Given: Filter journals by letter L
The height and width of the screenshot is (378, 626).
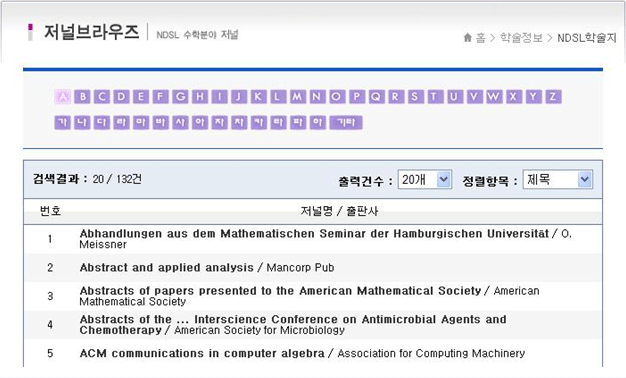Looking at the screenshot, I should coord(278,97).
